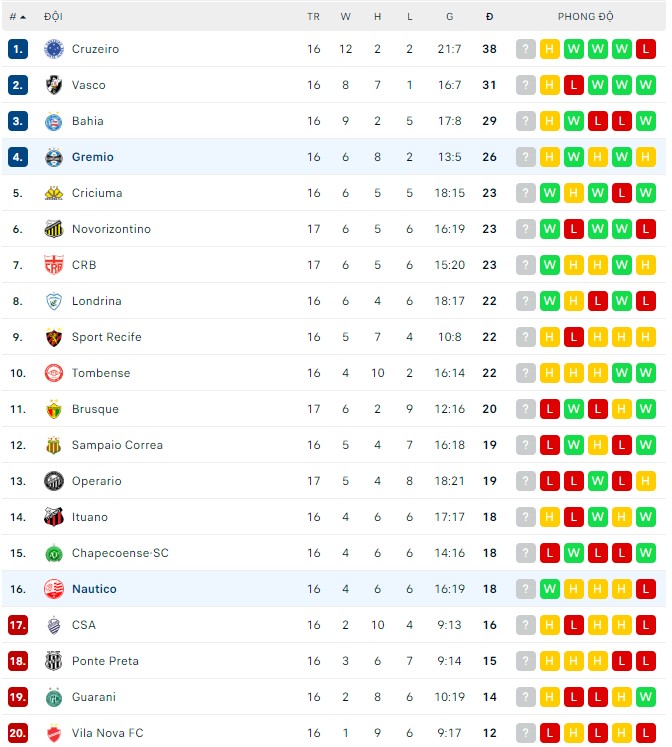This screenshot has height=747, width=672.
Task: Click the number 1 rank badge
Action: [x=17, y=49]
